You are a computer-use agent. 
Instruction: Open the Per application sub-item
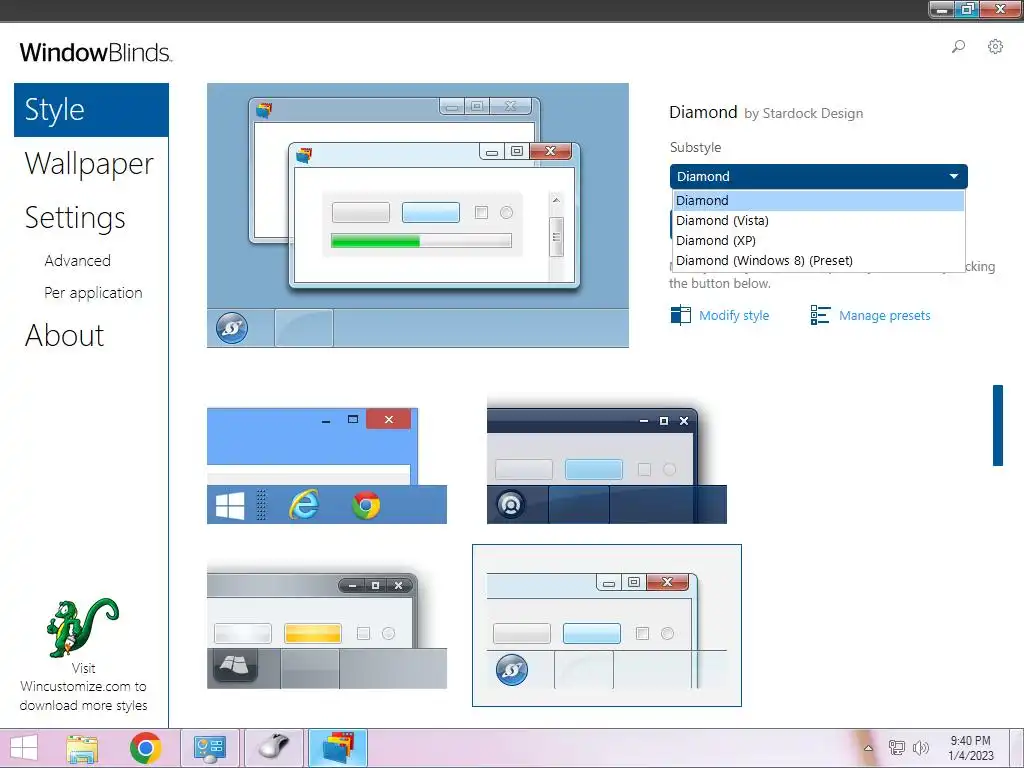click(93, 293)
